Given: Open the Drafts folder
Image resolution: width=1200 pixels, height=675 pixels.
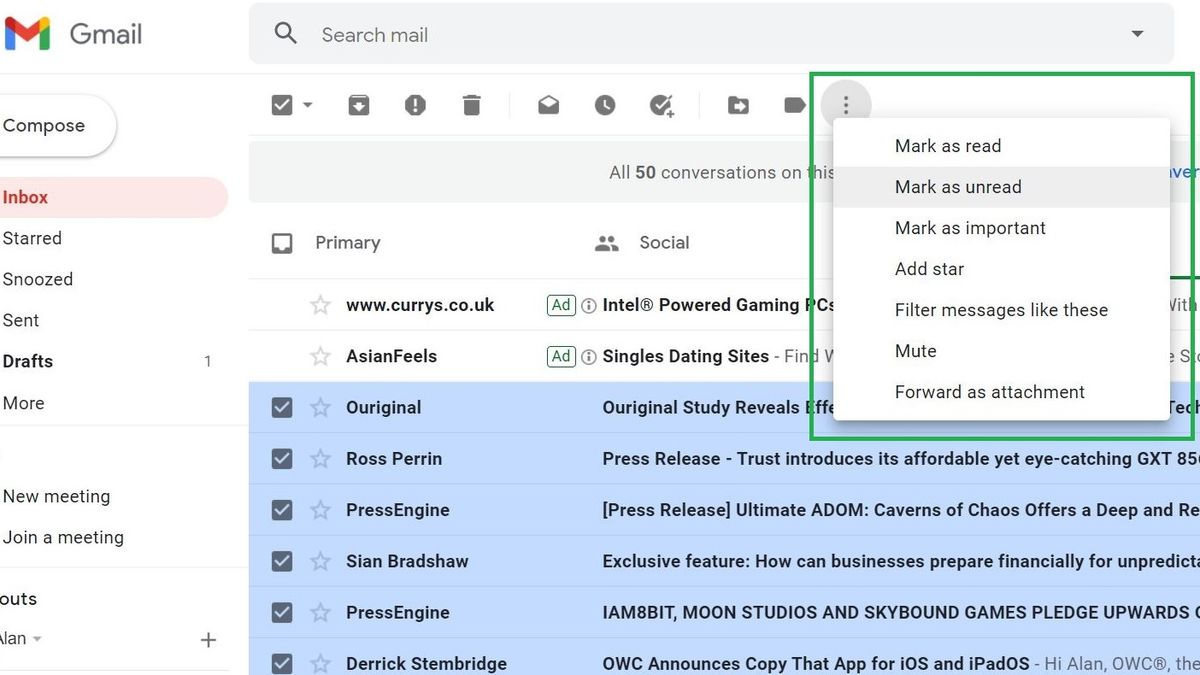Looking at the screenshot, I should tap(27, 361).
